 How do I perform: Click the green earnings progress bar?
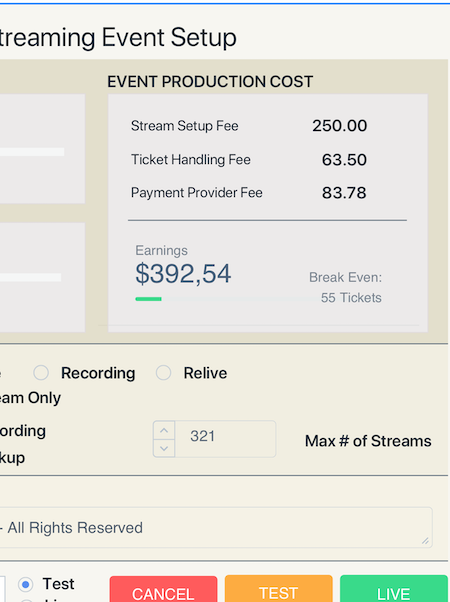click(148, 299)
